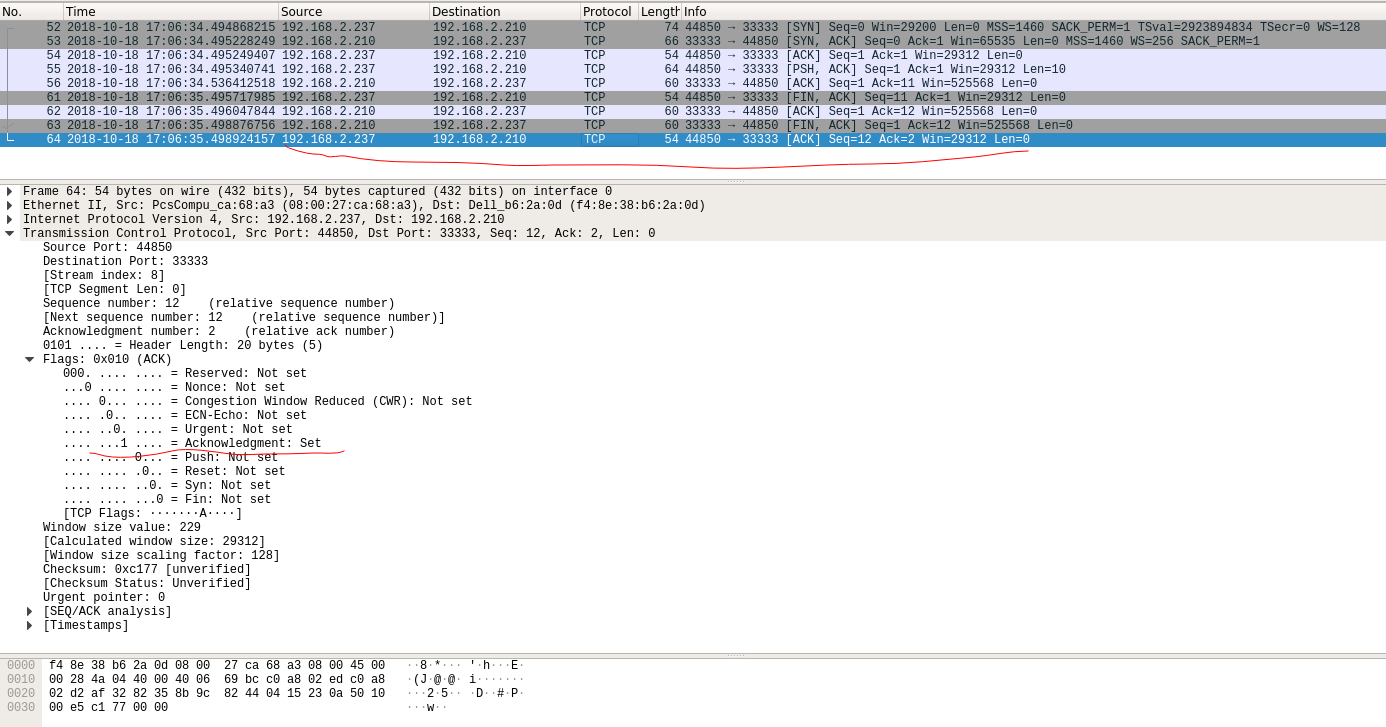Image resolution: width=1386 pixels, height=727 pixels.
Task: Select the Acknowledgment number: 2 line
Action: pos(219,332)
